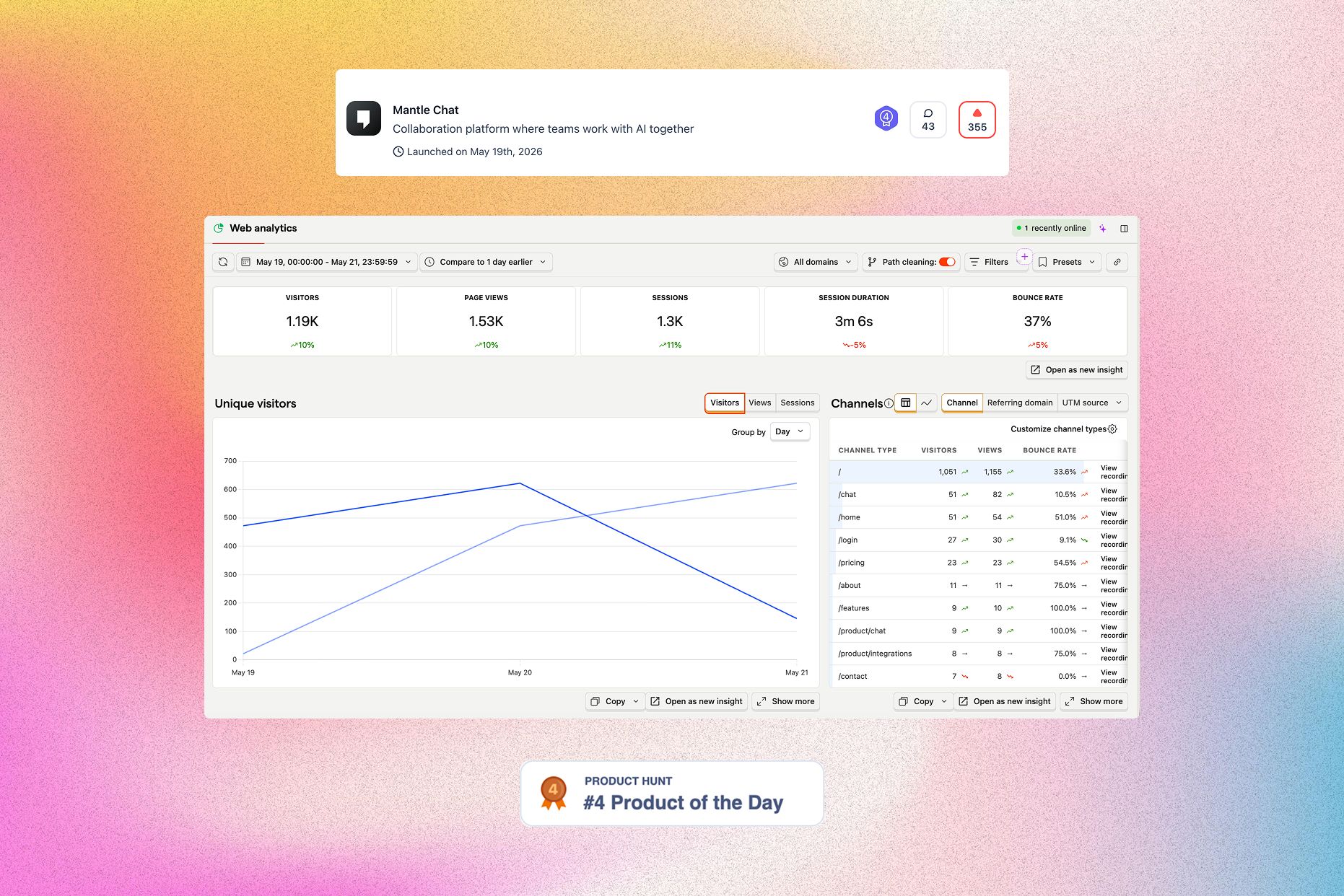This screenshot has width=1344, height=896.
Task: Click Show more under Channels table
Action: (1094, 701)
